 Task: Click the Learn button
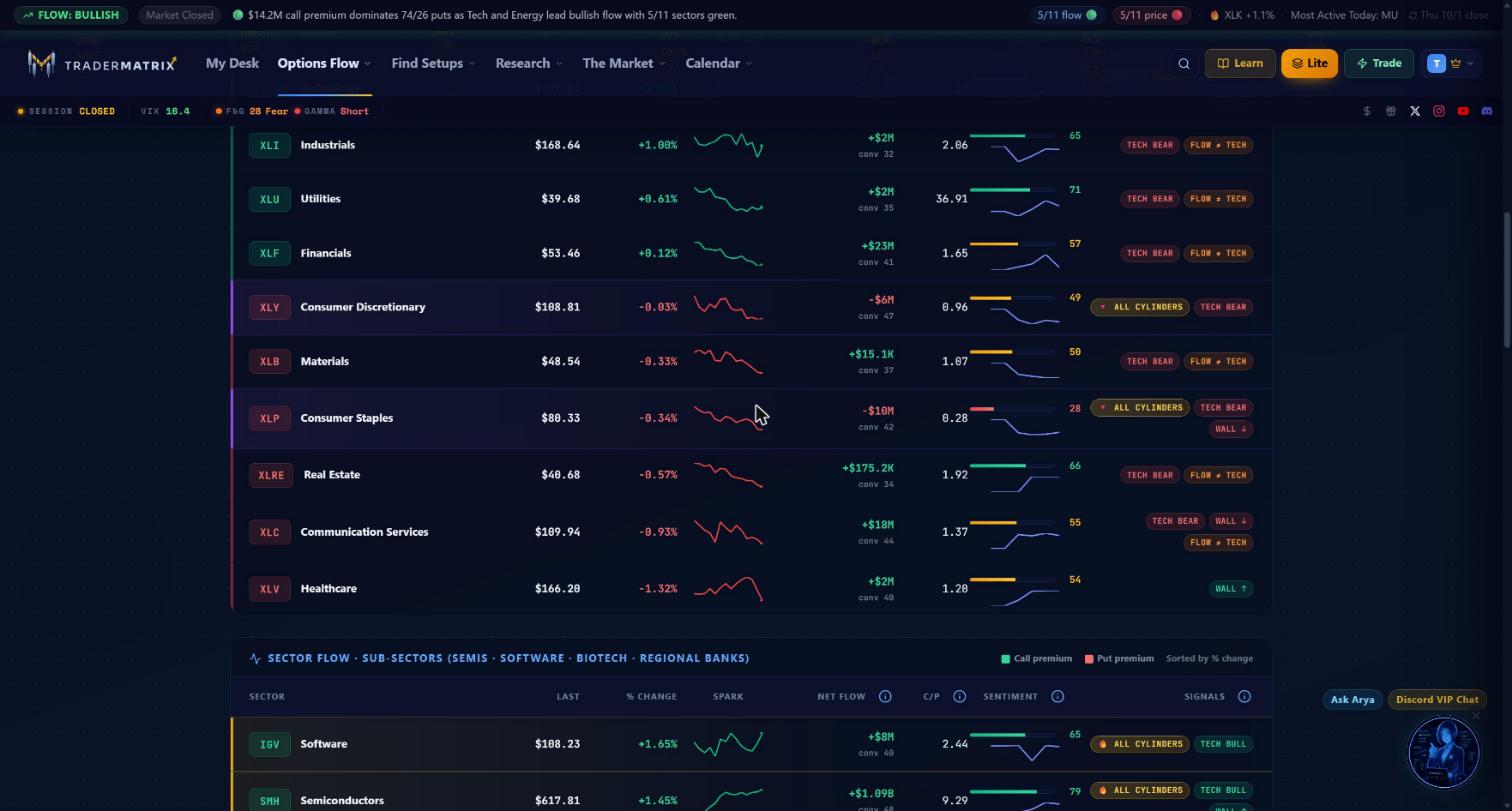[x=1240, y=64]
